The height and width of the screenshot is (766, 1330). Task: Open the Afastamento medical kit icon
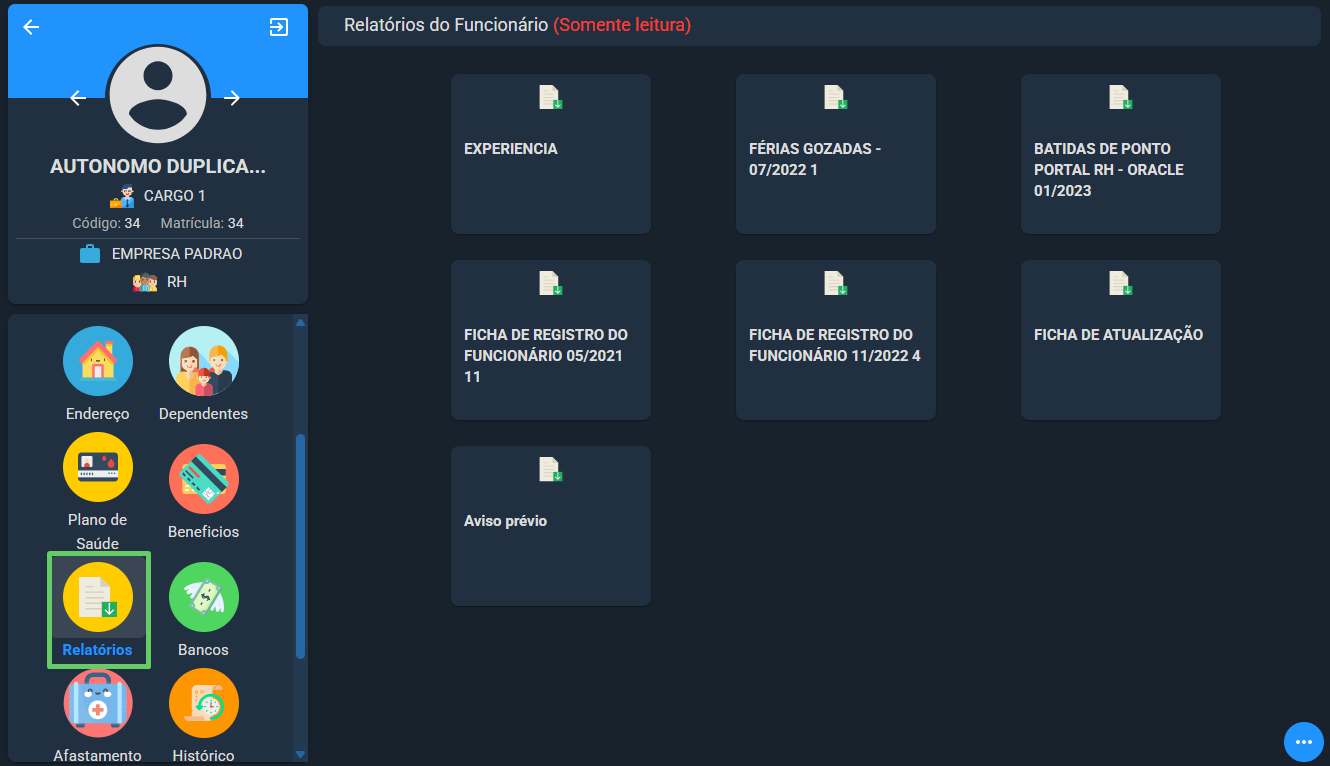click(x=98, y=703)
